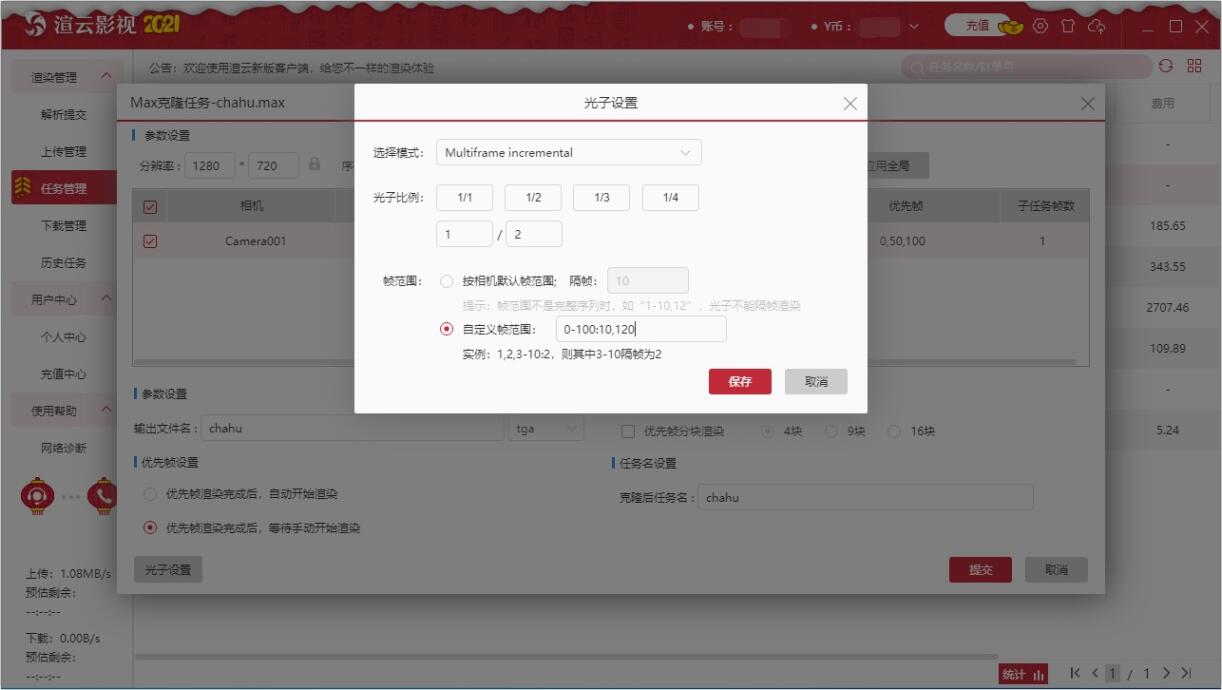
Task: Close the 光子设置 dialog with X
Action: coord(850,104)
